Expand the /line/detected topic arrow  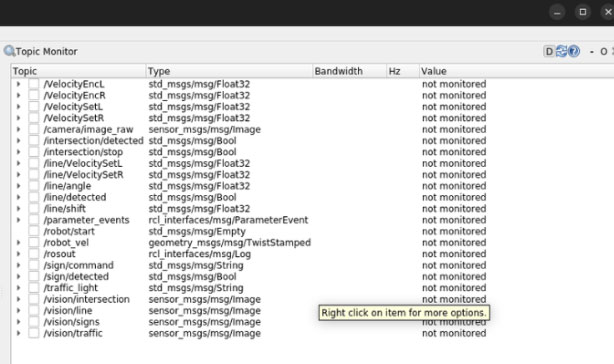pos(18,197)
